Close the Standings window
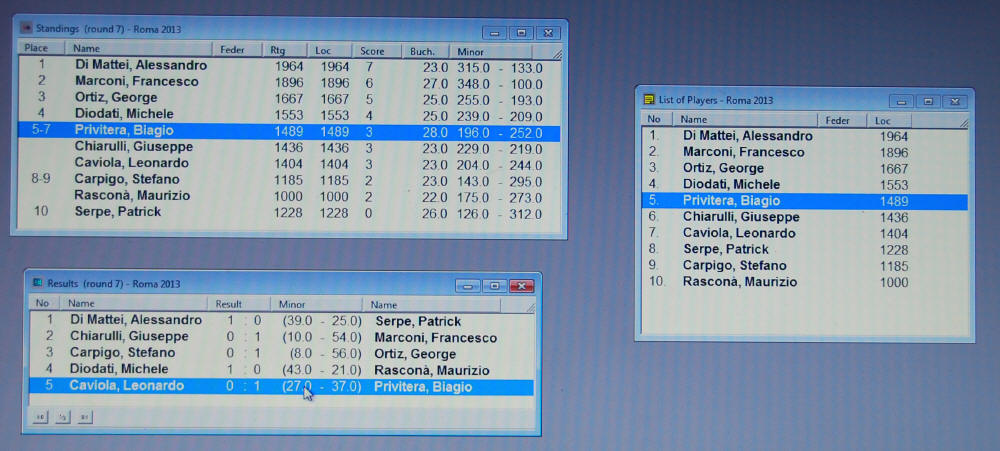 [x=548, y=33]
